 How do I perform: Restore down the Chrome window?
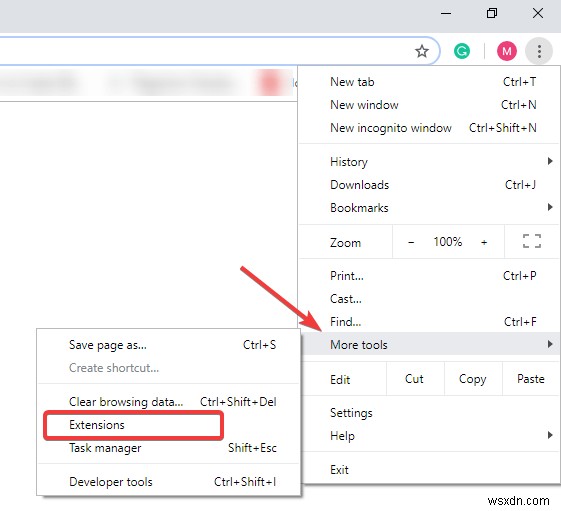[x=492, y=14]
